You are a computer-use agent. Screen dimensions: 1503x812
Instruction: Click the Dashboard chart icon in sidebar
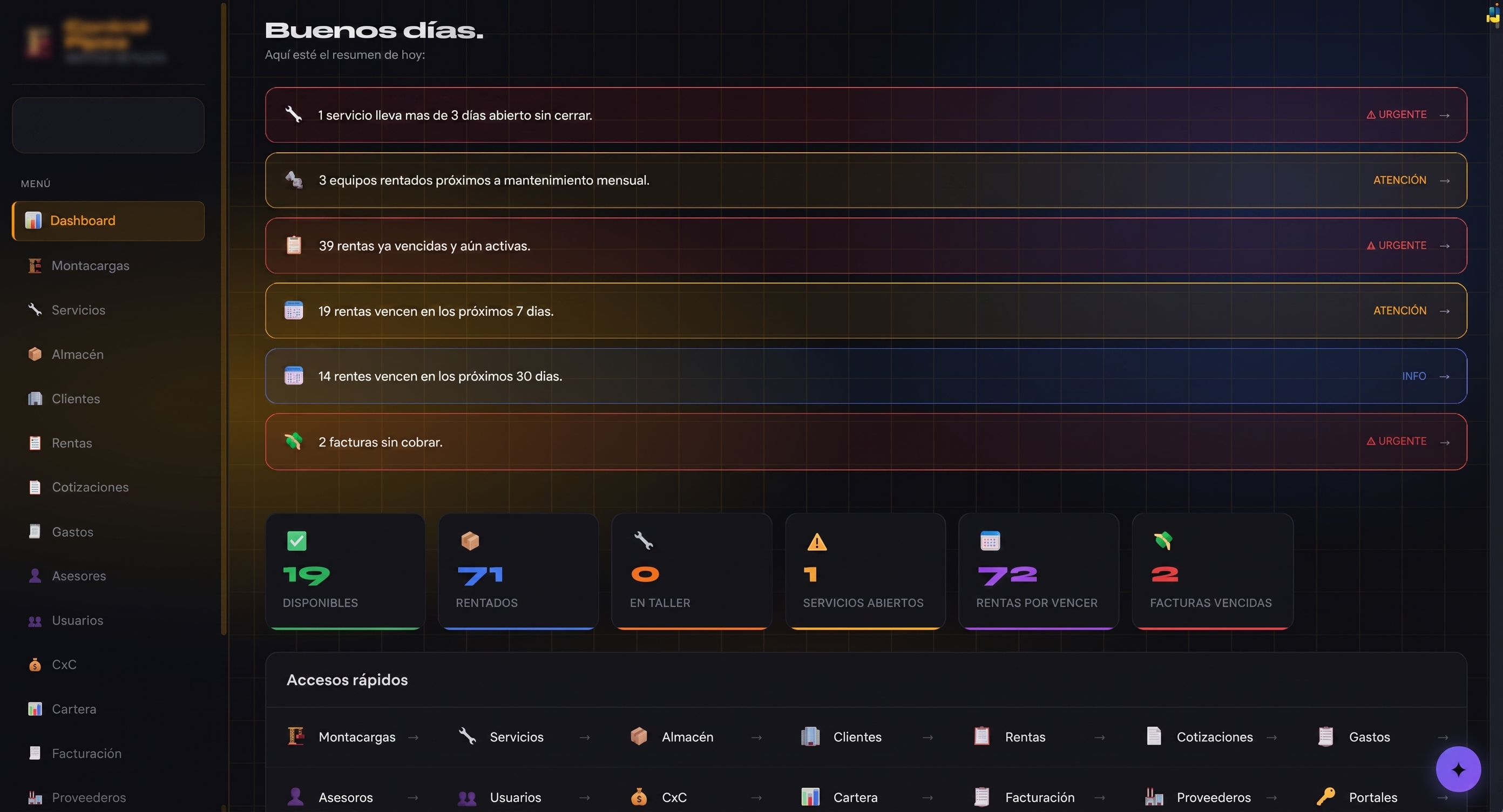point(33,220)
